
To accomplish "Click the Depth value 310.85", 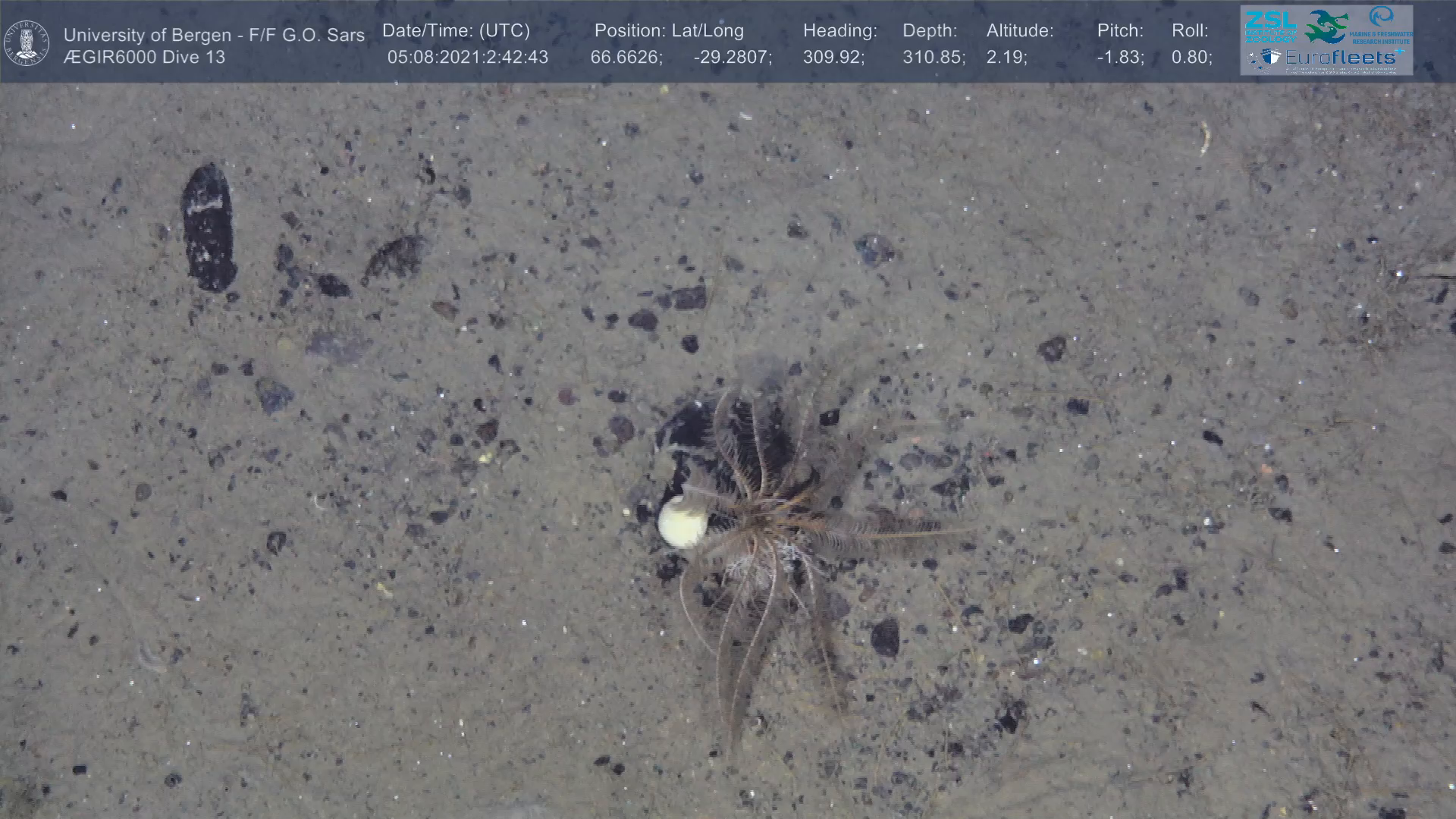I will pyautogui.click(x=934, y=58).
